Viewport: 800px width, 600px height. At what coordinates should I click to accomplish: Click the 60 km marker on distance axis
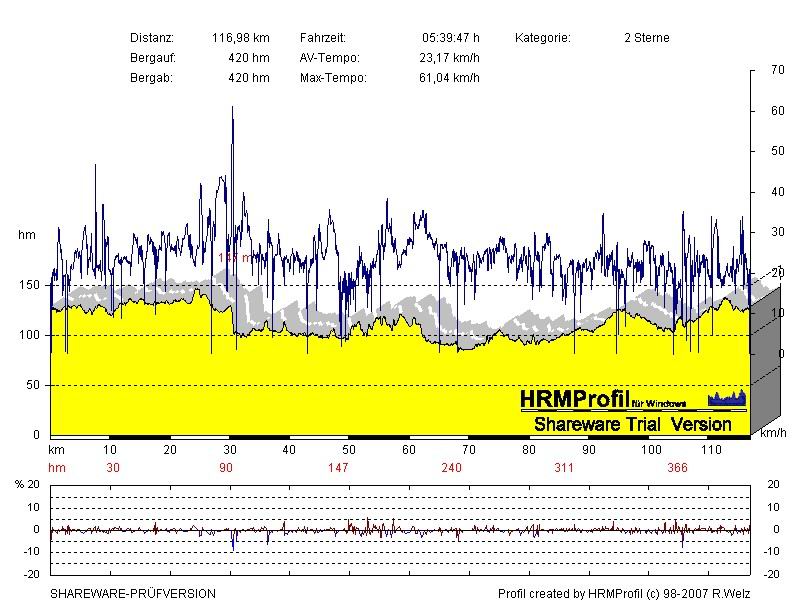click(408, 451)
